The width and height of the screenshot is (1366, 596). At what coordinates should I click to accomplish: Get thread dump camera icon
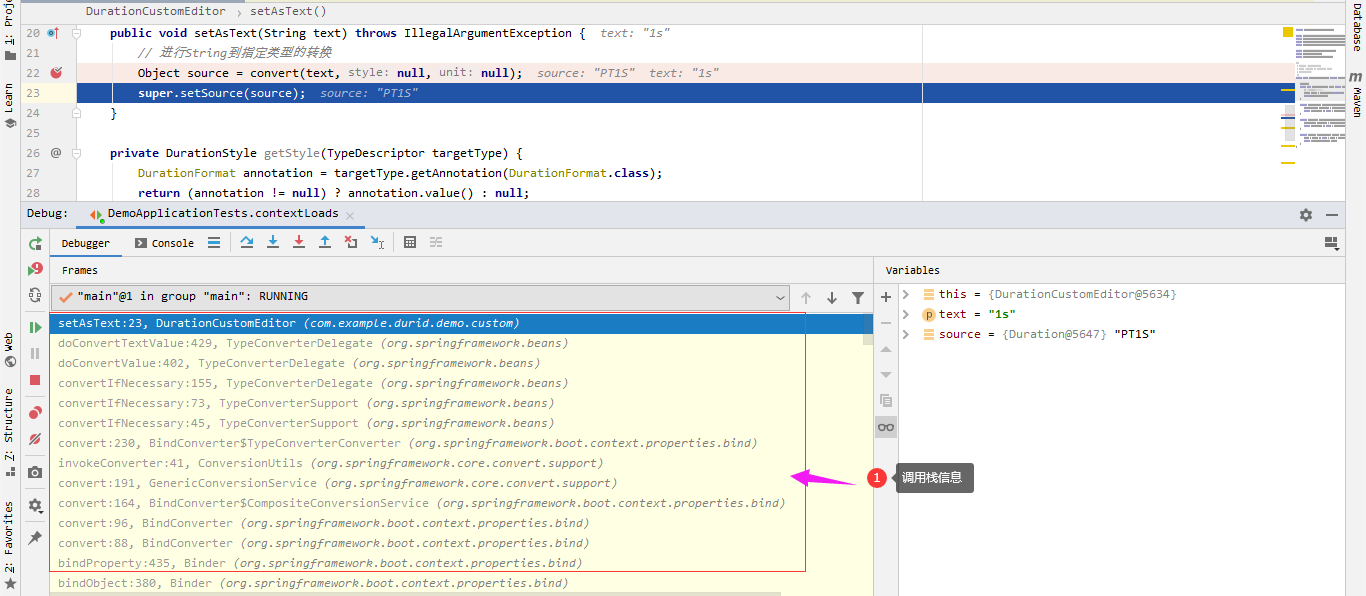pos(35,472)
